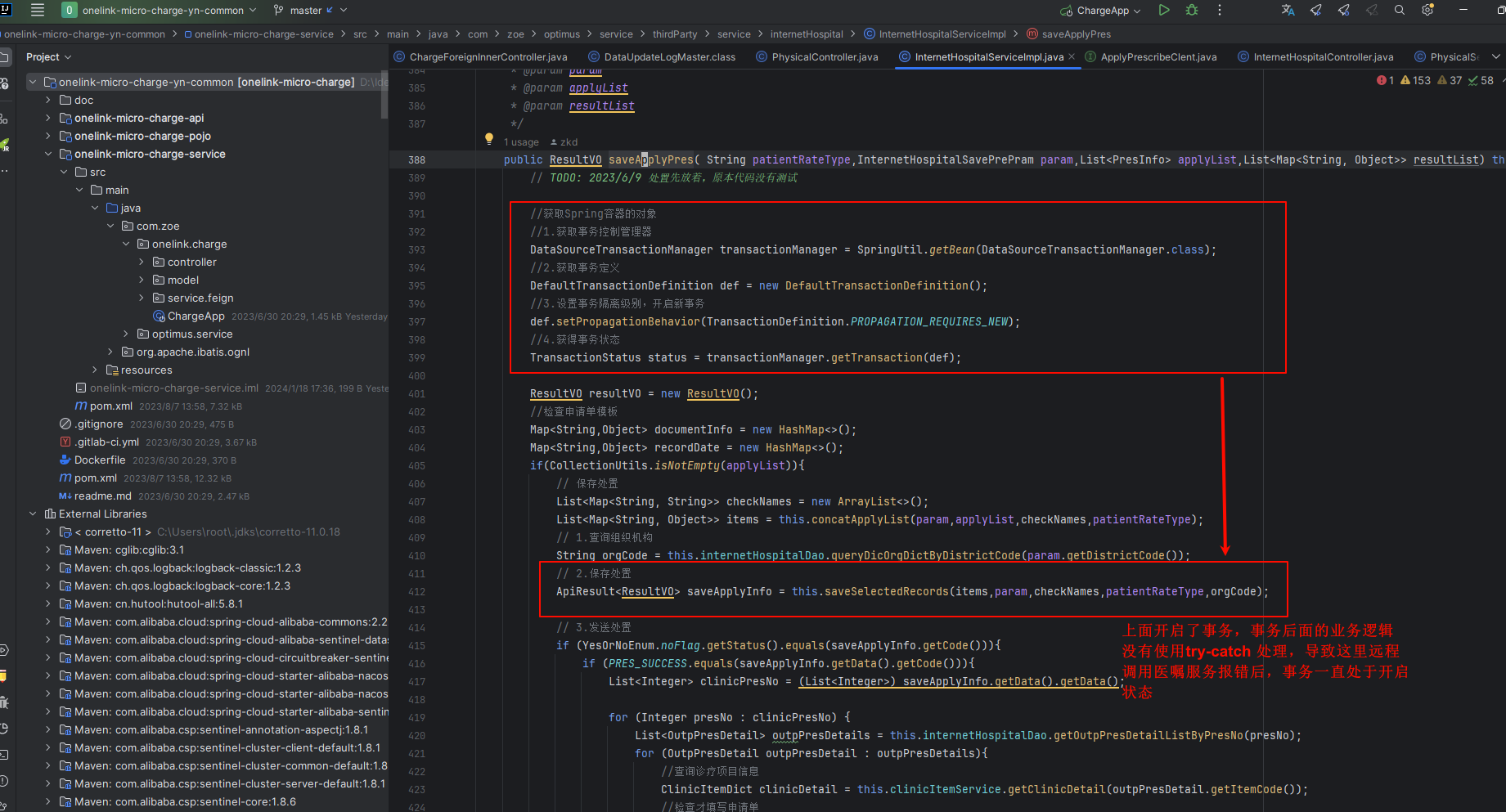Image resolution: width=1506 pixels, height=812 pixels.
Task: Click the Project tool window folder icon
Action: [4, 57]
